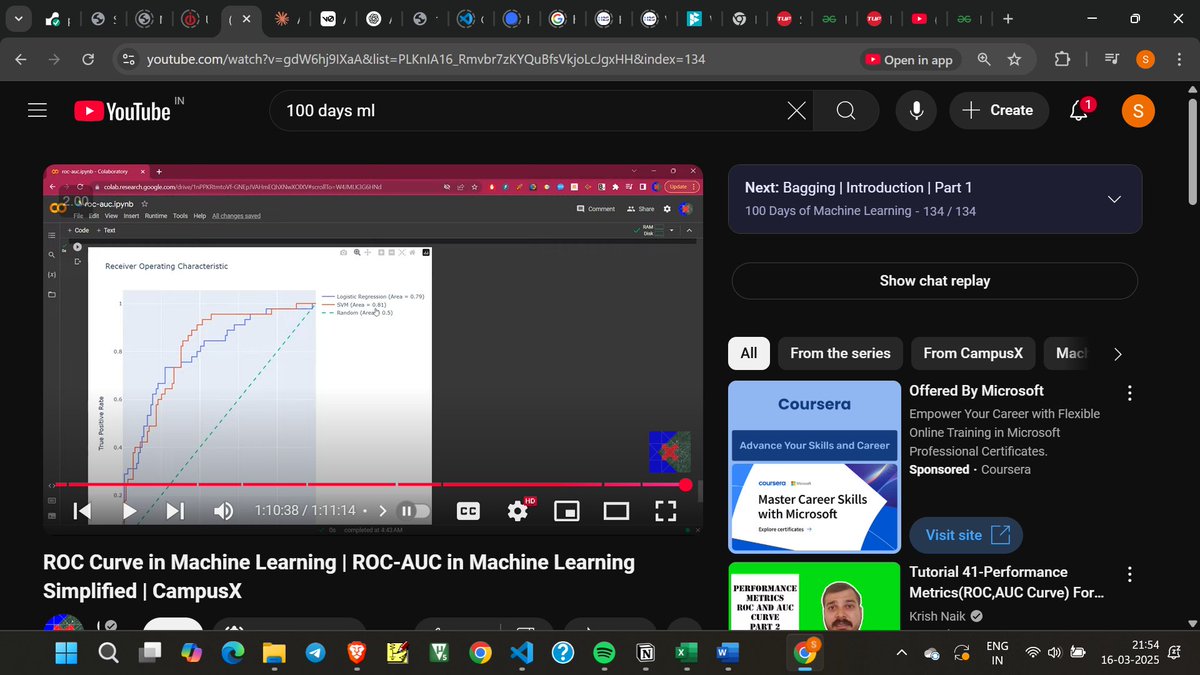Image resolution: width=1200 pixels, height=675 pixels.
Task: Toggle closed captions (CC)
Action: click(x=468, y=511)
